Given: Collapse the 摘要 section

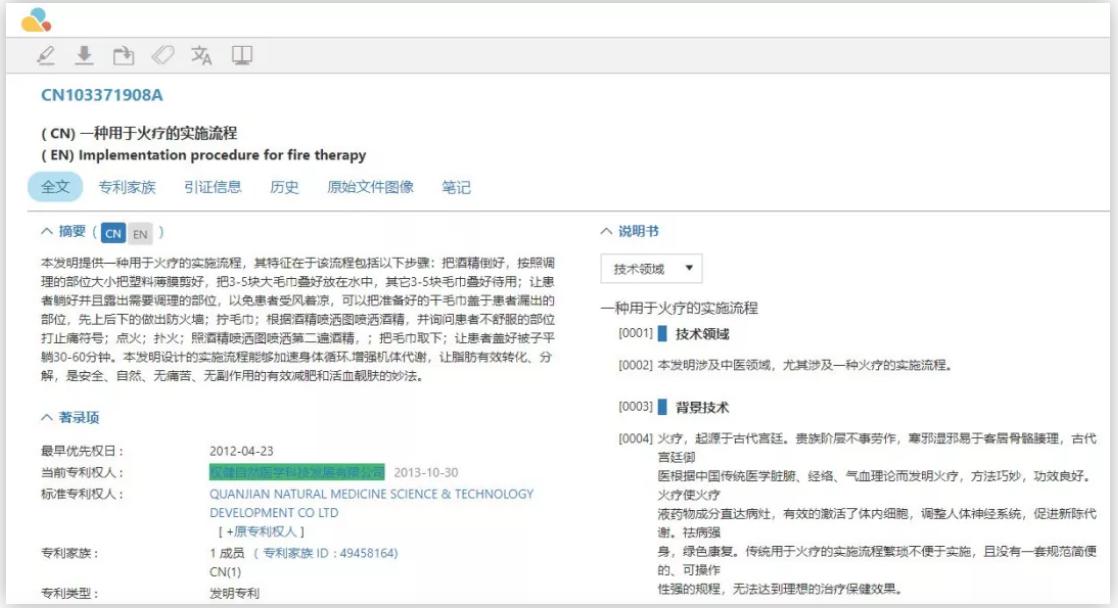Looking at the screenshot, I should 46,232.
